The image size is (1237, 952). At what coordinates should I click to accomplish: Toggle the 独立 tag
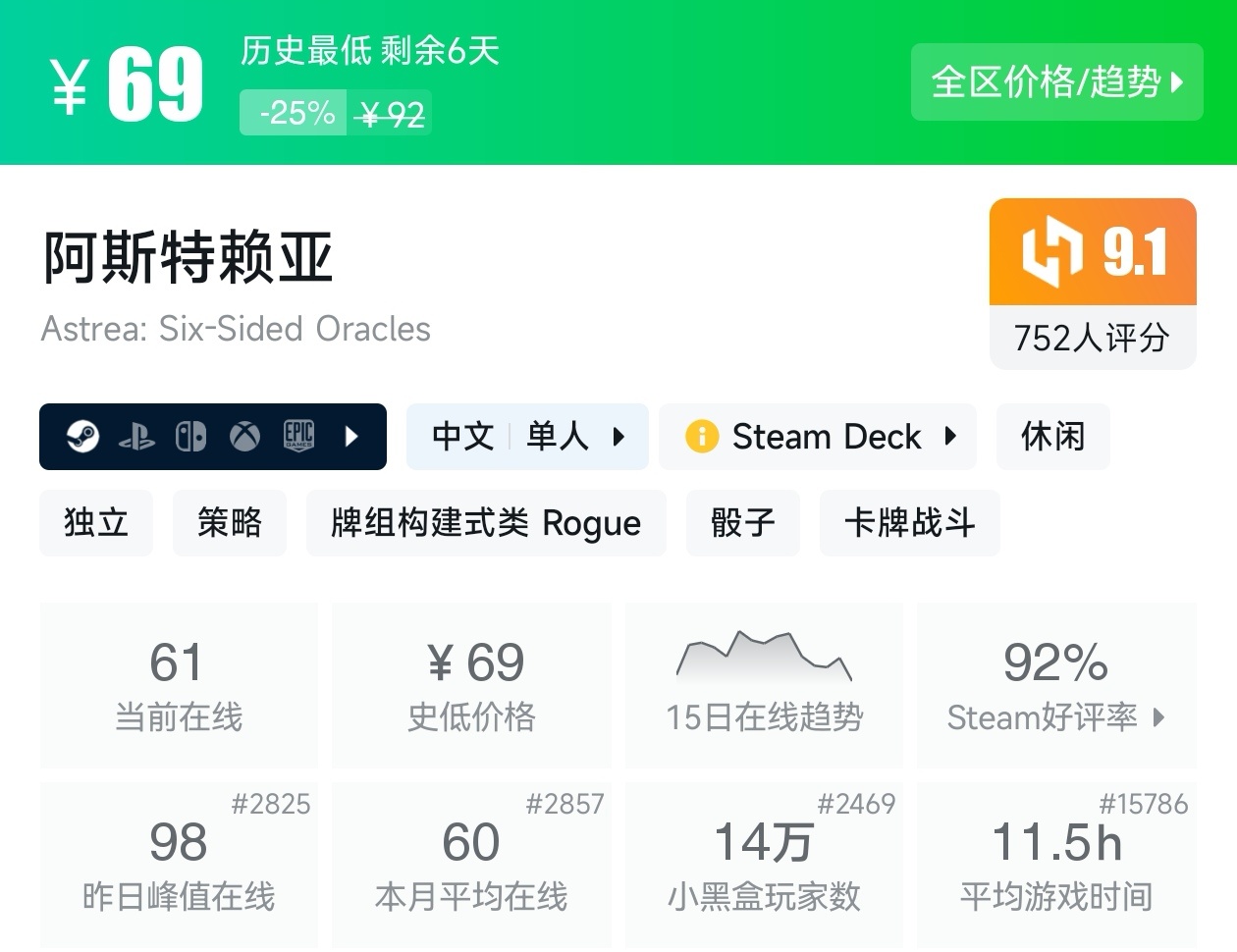click(96, 523)
